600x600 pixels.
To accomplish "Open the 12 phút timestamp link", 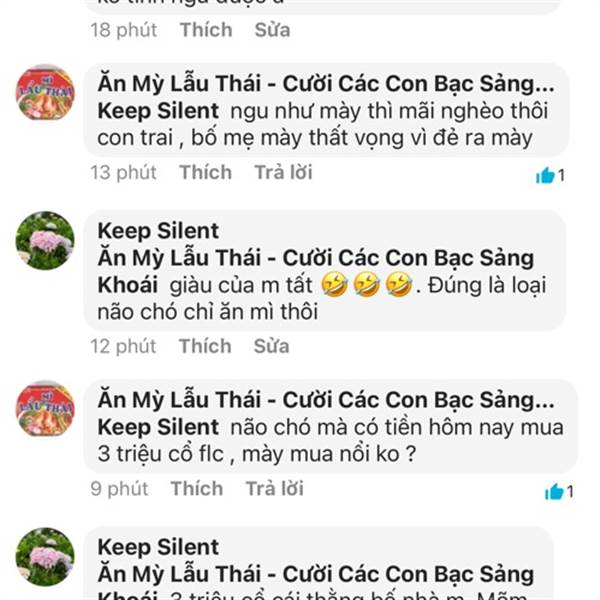I will (x=123, y=346).
